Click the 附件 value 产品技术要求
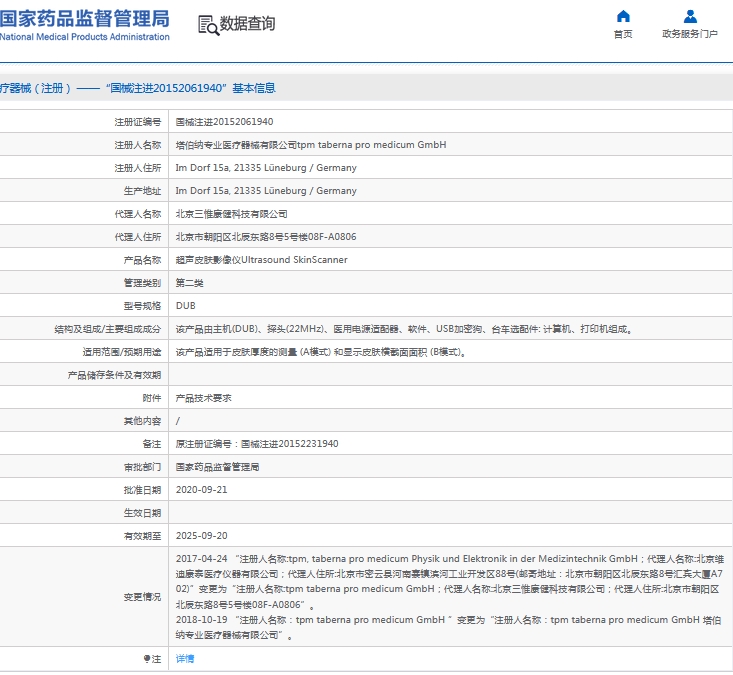 pyautogui.click(x=203, y=398)
